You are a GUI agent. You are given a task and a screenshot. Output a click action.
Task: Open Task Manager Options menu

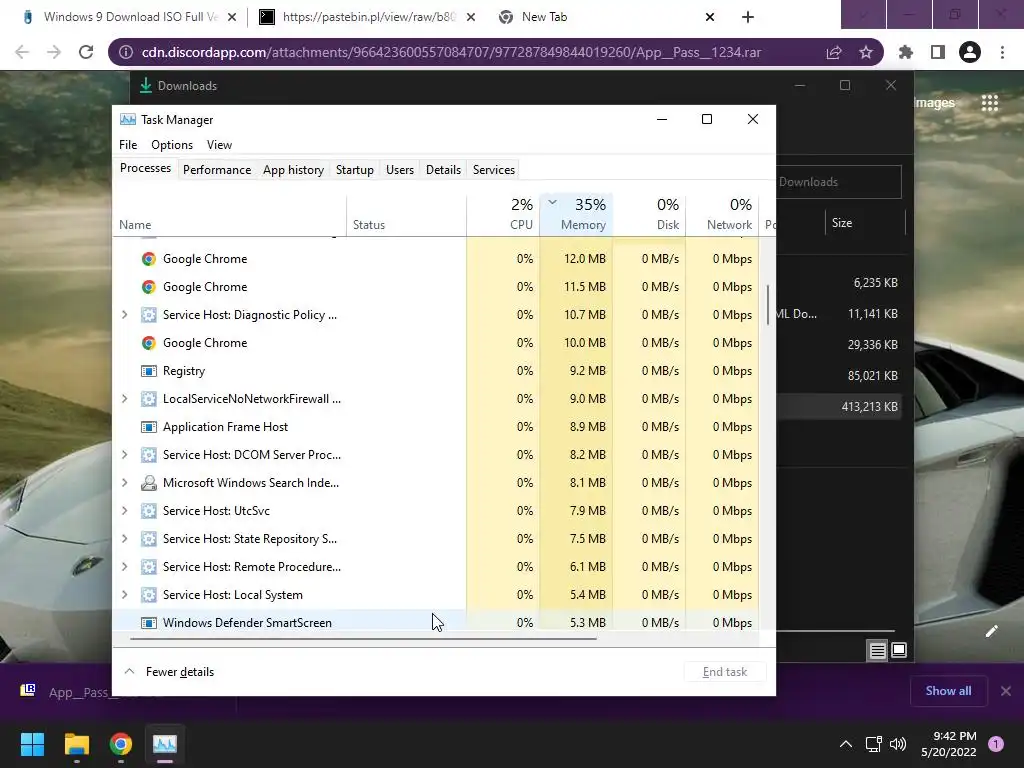pyautogui.click(x=172, y=145)
